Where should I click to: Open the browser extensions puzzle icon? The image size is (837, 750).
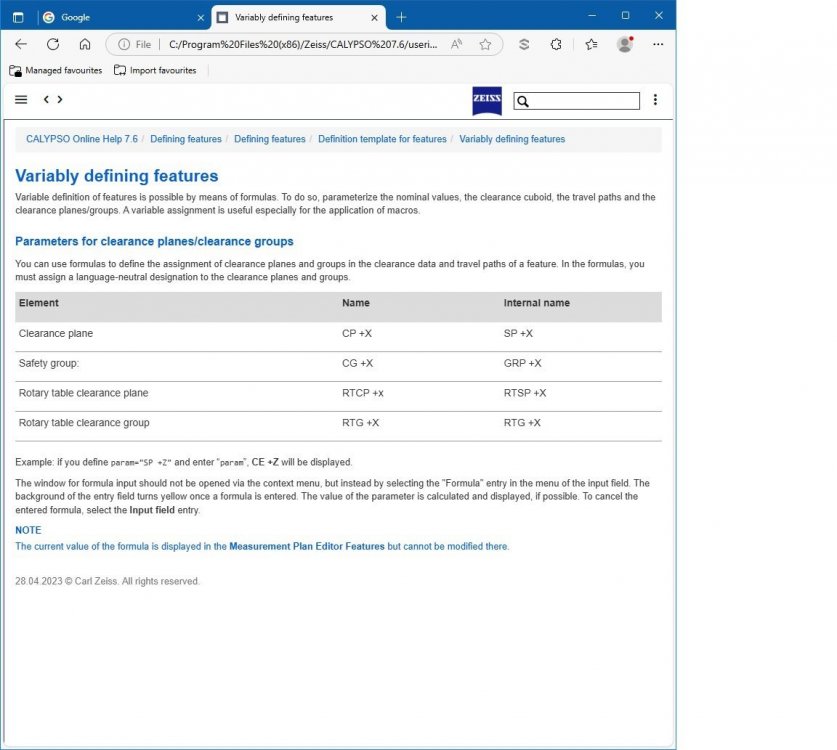click(x=556, y=44)
